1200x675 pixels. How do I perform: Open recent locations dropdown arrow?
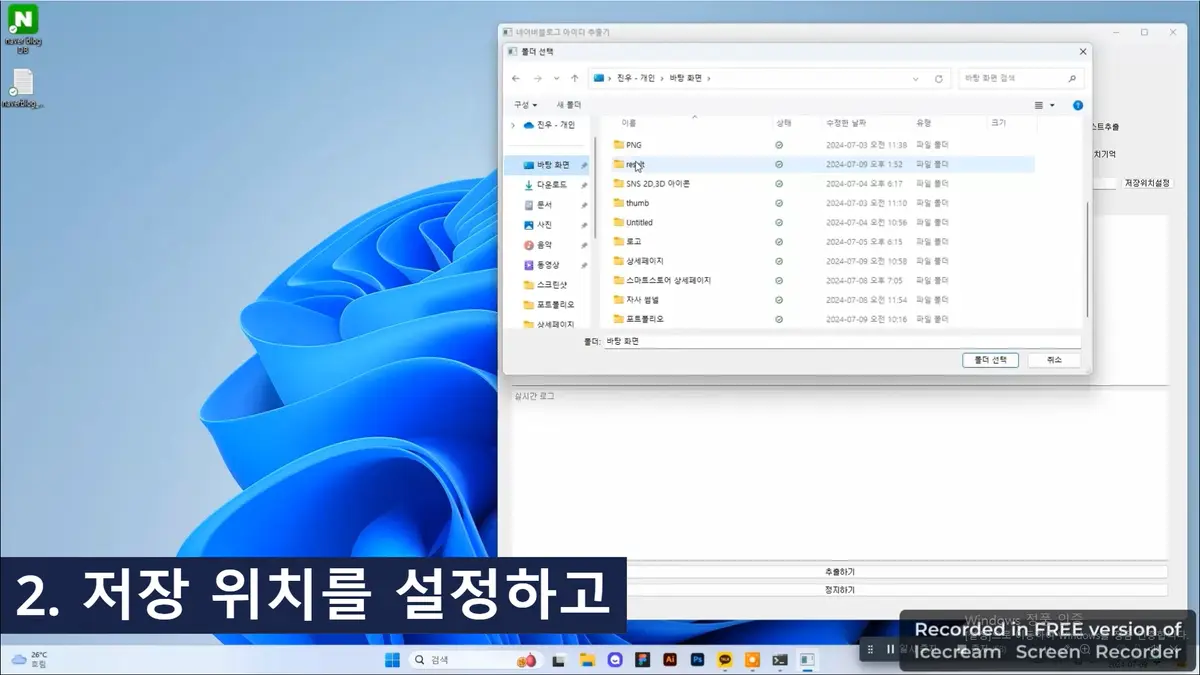point(556,78)
